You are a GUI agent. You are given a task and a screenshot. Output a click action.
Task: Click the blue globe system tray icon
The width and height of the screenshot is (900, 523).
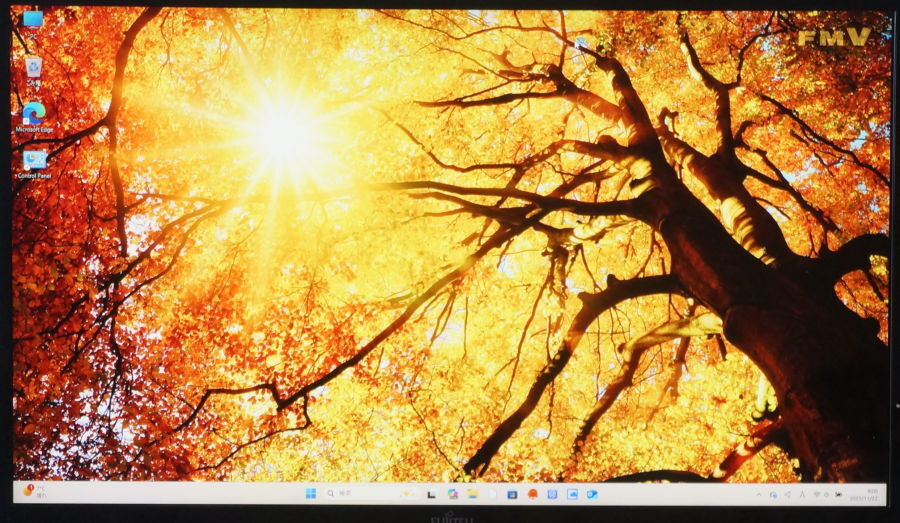[773, 494]
